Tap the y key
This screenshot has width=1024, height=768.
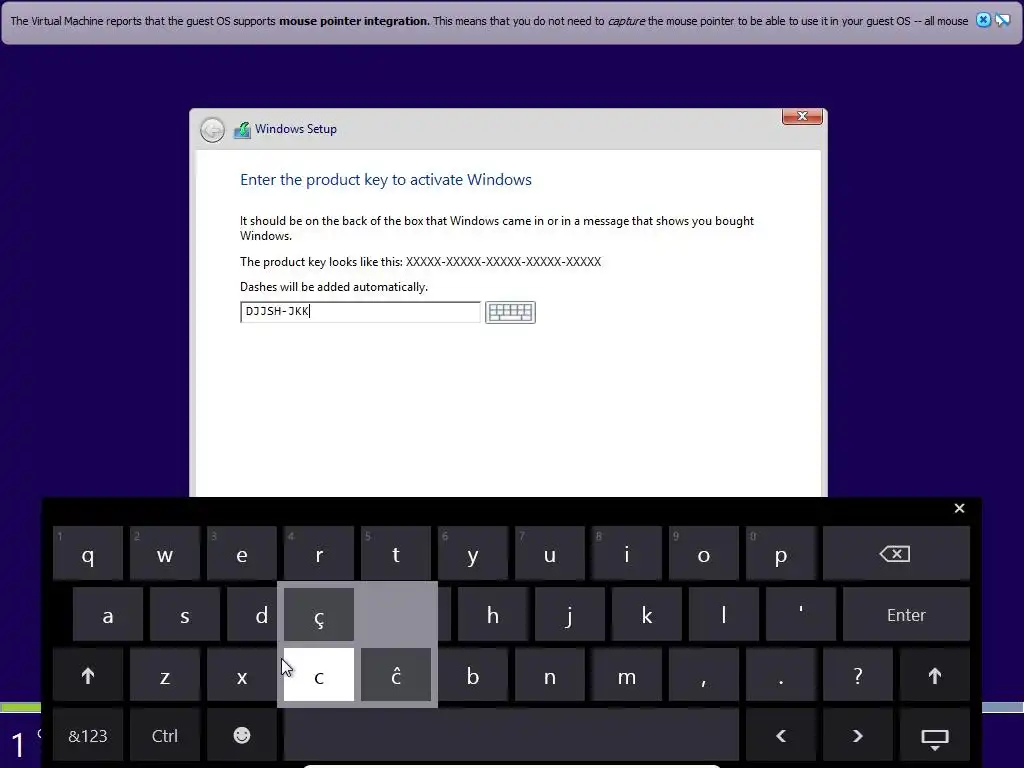point(473,554)
